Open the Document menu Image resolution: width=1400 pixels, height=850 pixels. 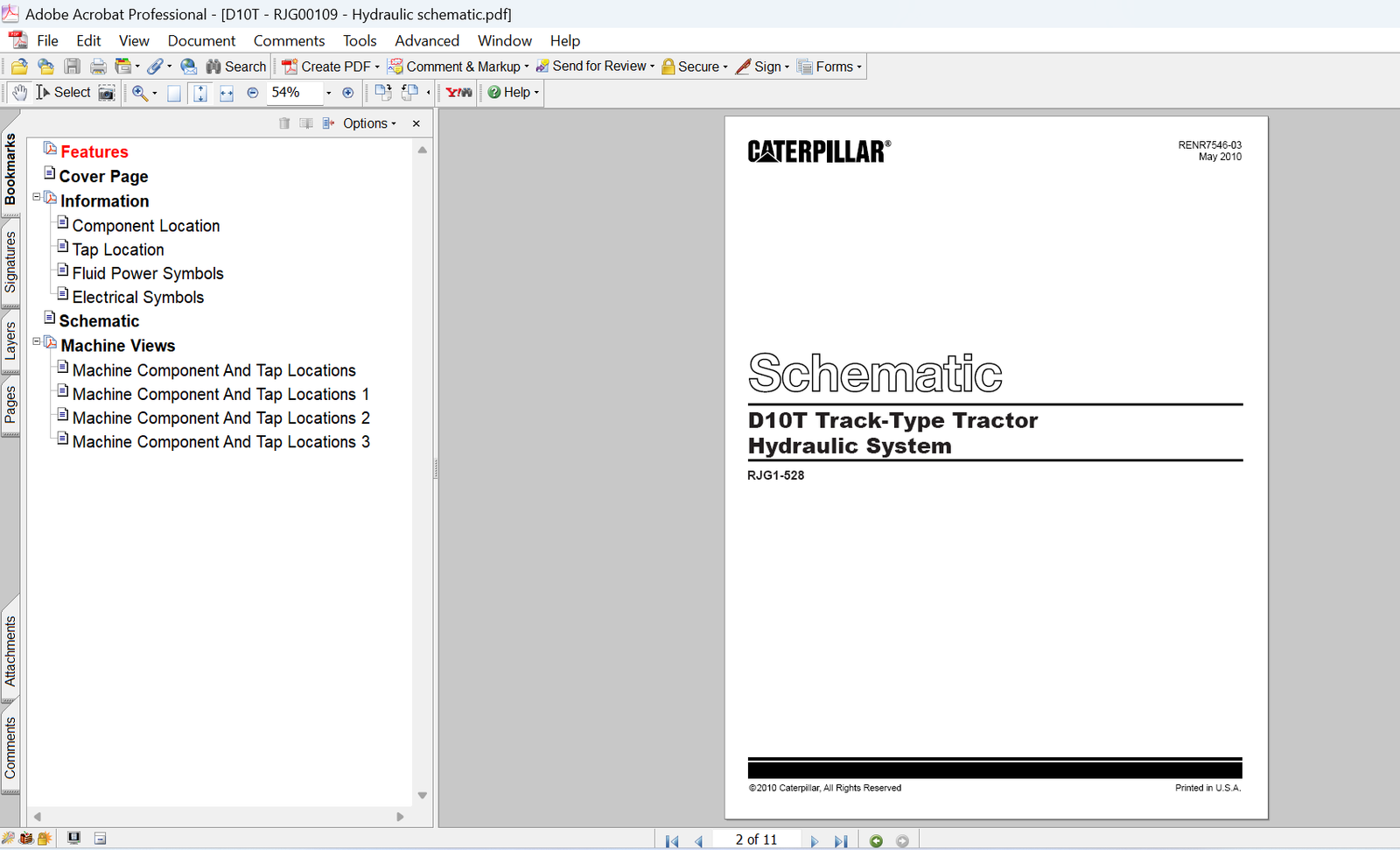201,41
